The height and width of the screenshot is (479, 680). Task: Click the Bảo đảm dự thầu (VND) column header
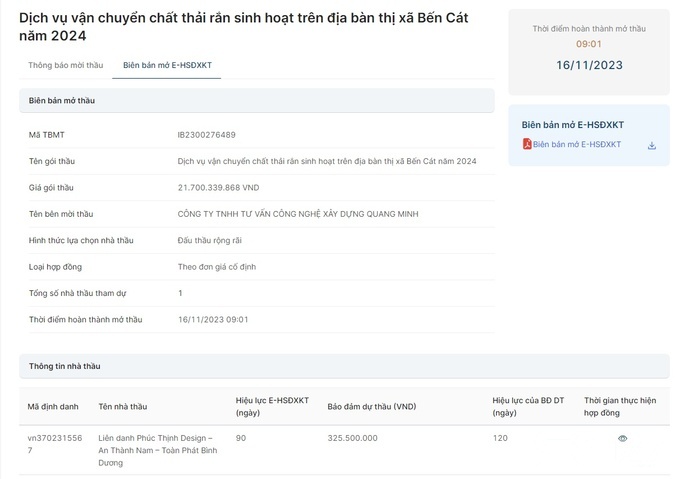click(371, 406)
